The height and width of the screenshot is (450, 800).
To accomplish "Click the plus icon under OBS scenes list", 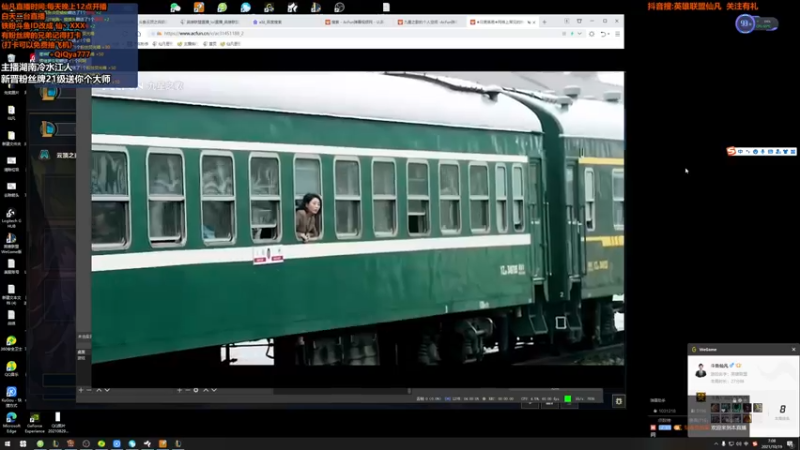I will (81, 390).
